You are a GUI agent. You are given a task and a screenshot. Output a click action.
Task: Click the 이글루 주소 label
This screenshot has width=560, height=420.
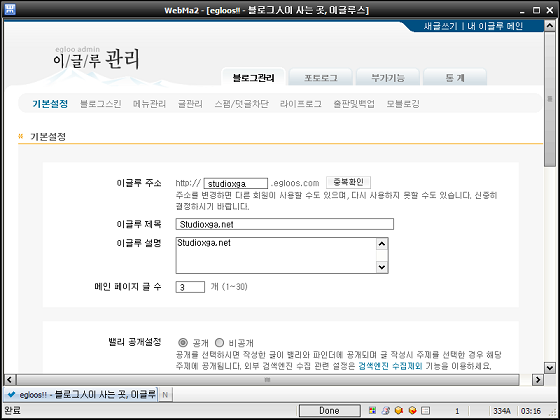[x=139, y=184]
